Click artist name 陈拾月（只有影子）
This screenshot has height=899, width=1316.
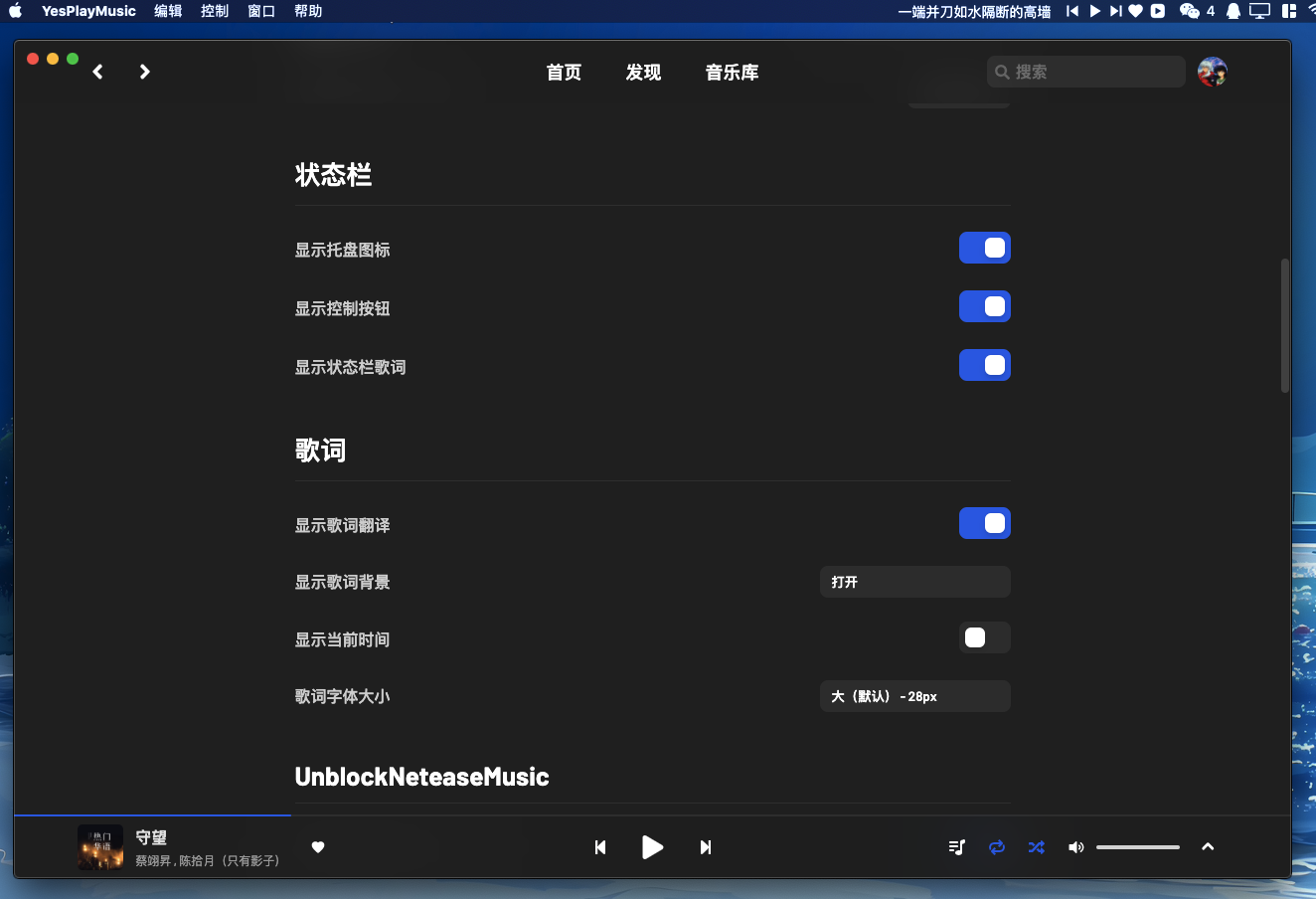click(x=229, y=860)
